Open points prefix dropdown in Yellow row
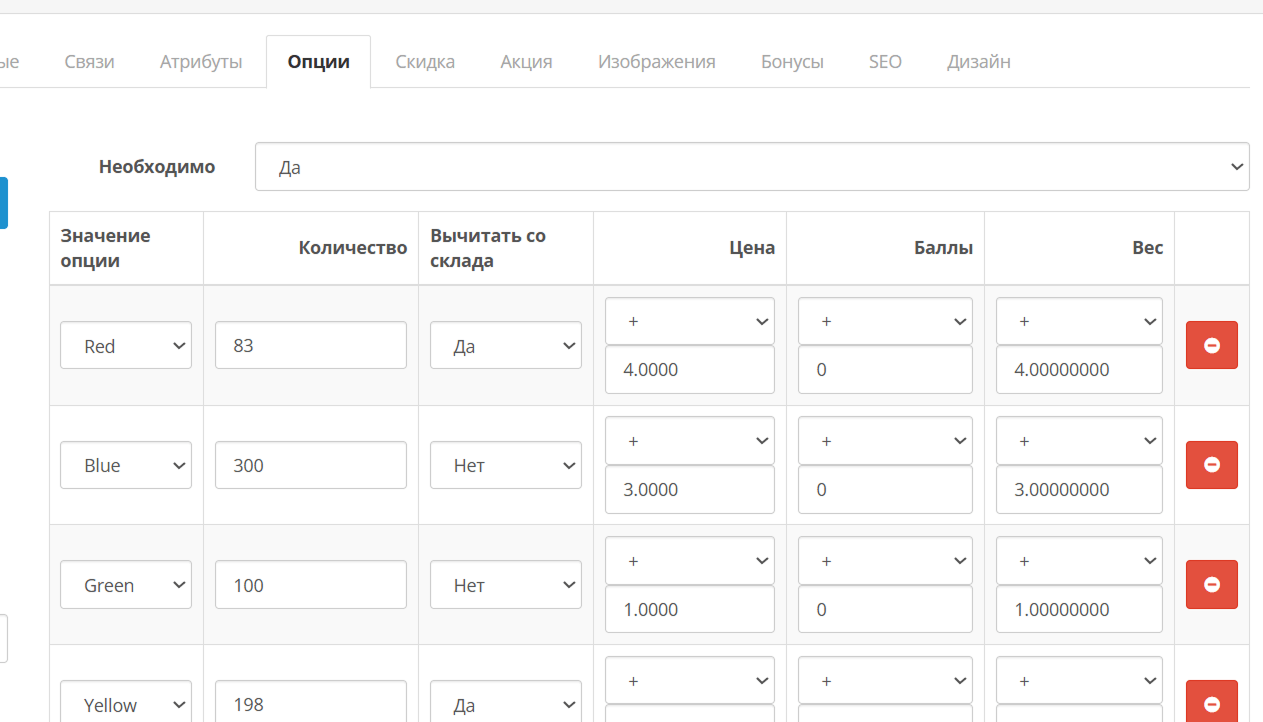 (x=885, y=680)
